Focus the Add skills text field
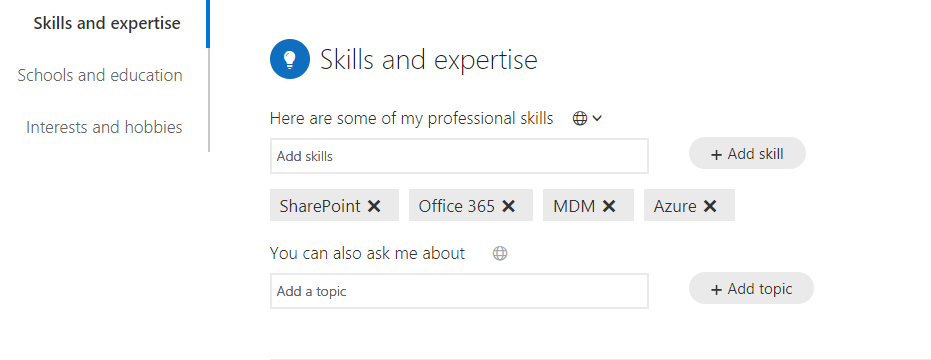The height and width of the screenshot is (360, 931). coord(459,156)
